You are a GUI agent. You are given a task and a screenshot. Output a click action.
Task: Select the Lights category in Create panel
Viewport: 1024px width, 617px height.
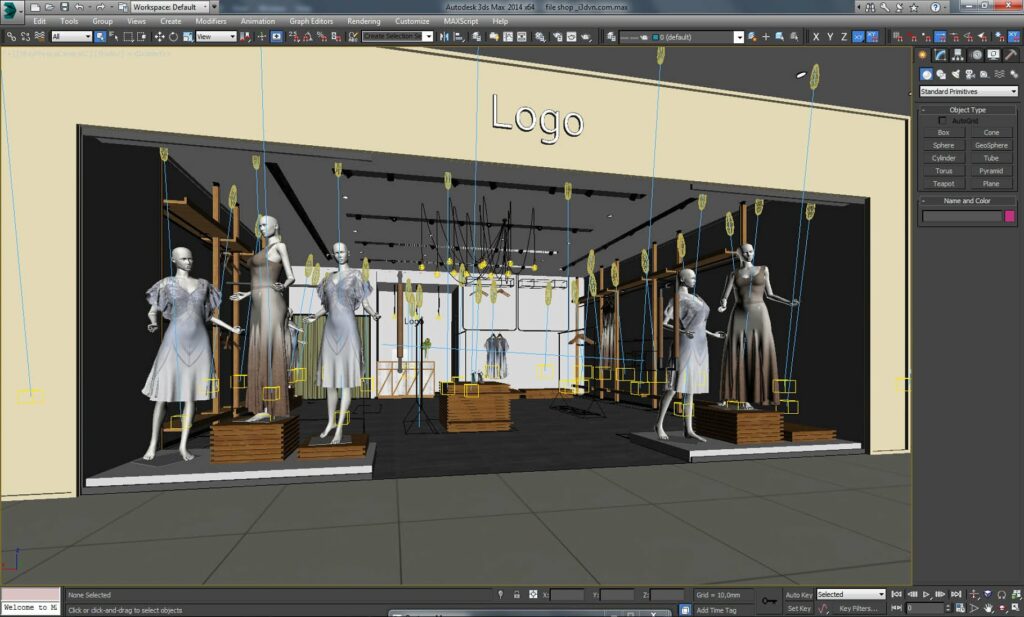(955, 74)
